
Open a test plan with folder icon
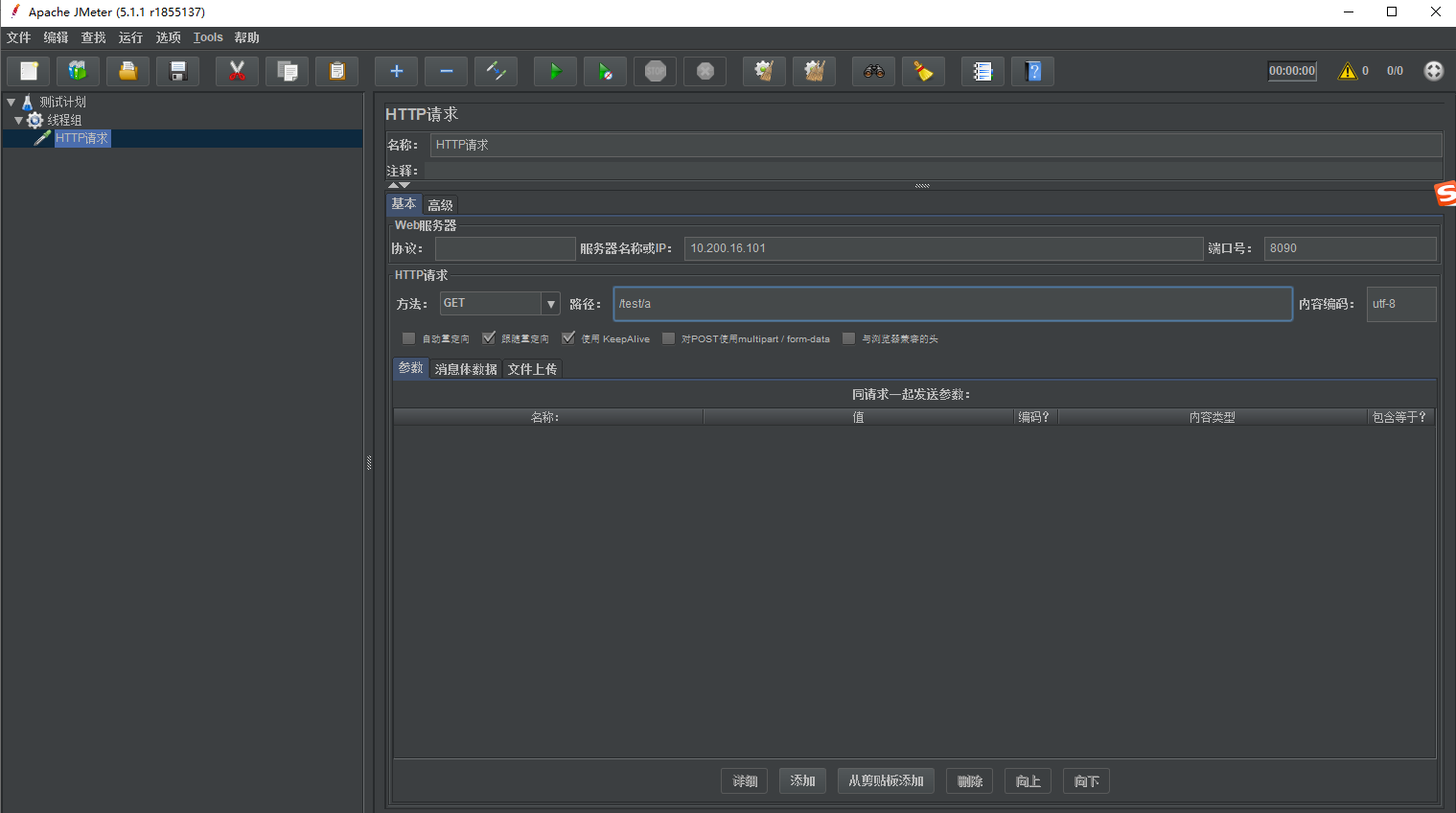pyautogui.click(x=128, y=71)
